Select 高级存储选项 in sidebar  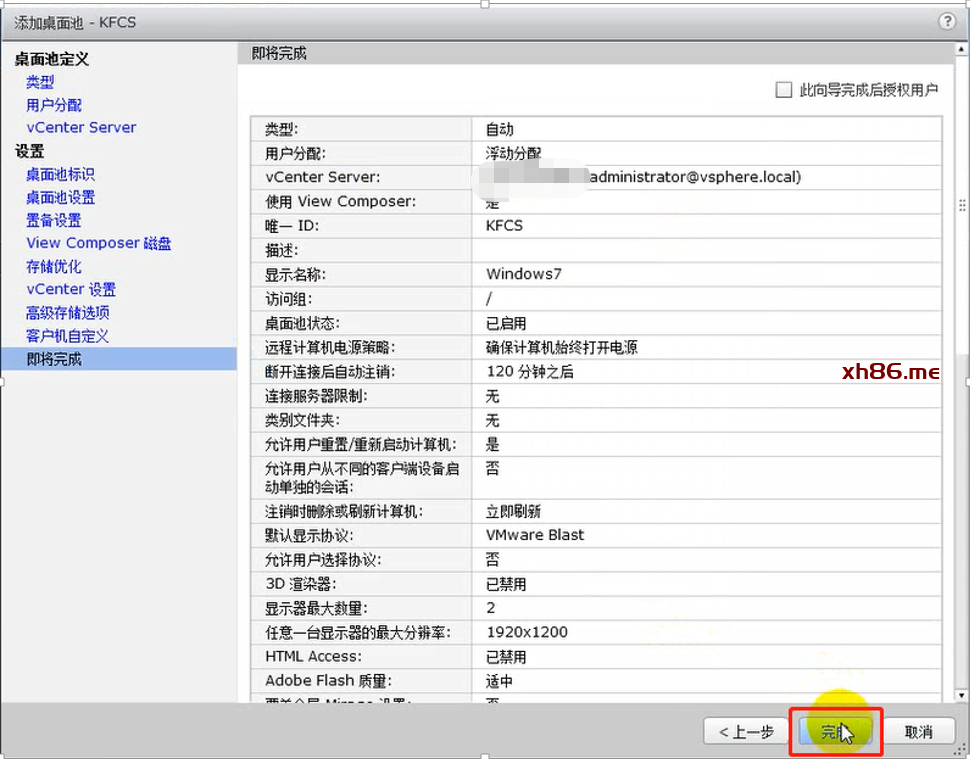(67, 312)
